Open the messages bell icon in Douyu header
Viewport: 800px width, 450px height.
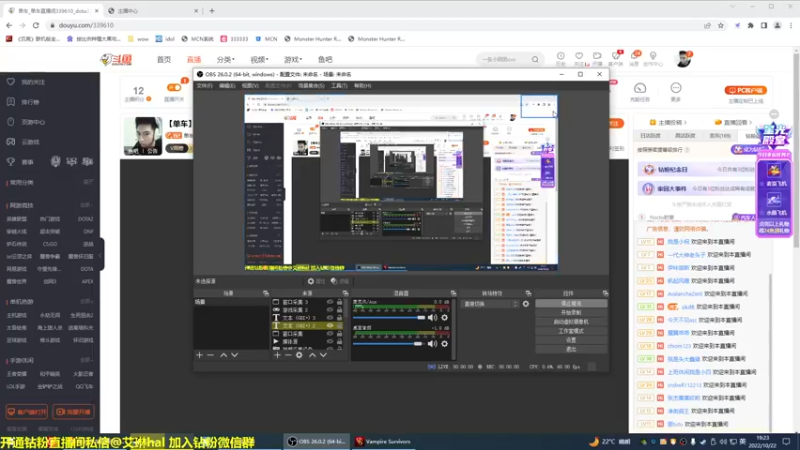point(634,56)
